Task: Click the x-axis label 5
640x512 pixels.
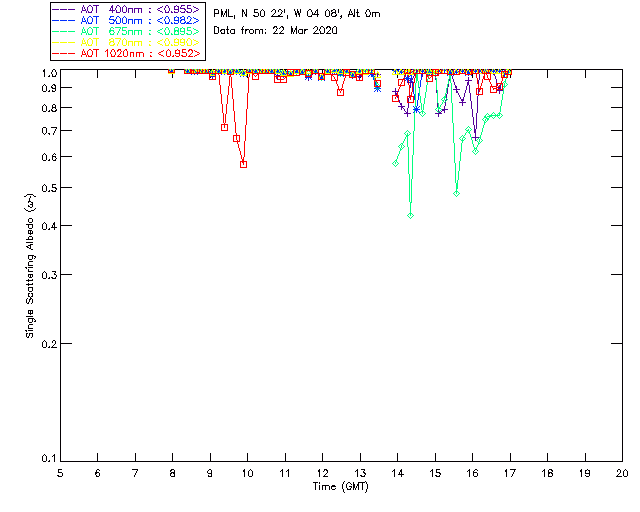Action: [60, 473]
